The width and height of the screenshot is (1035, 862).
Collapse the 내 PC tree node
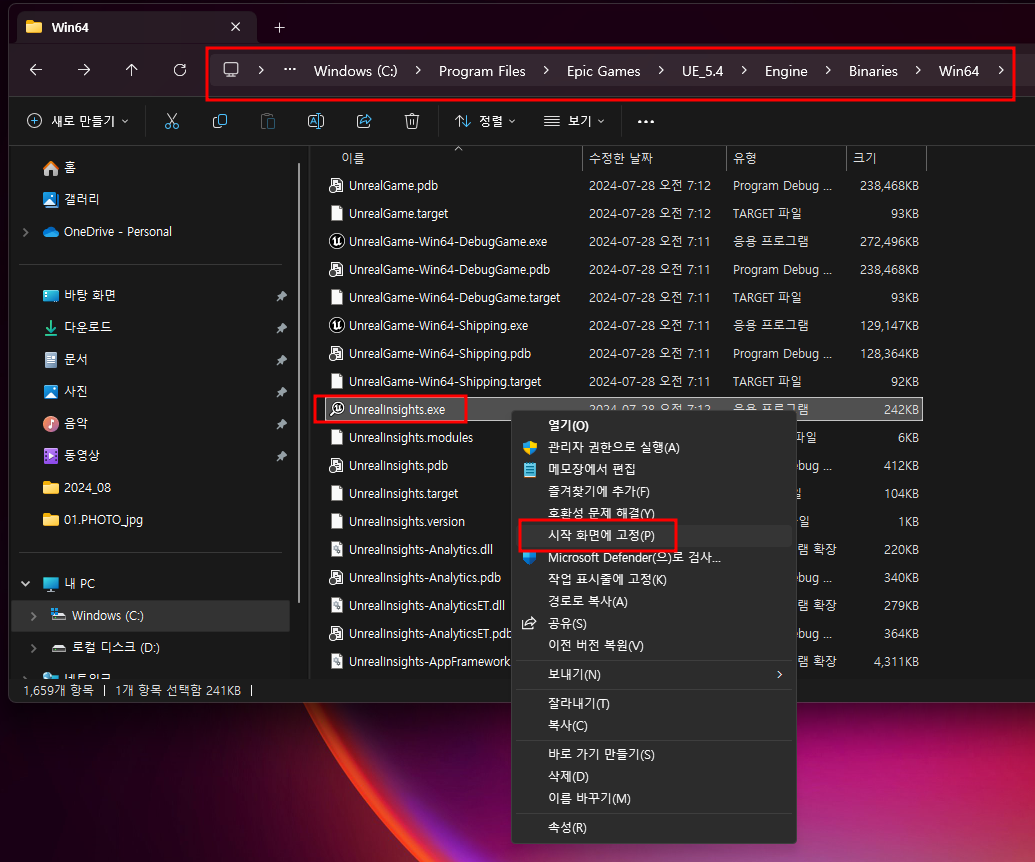[26, 583]
